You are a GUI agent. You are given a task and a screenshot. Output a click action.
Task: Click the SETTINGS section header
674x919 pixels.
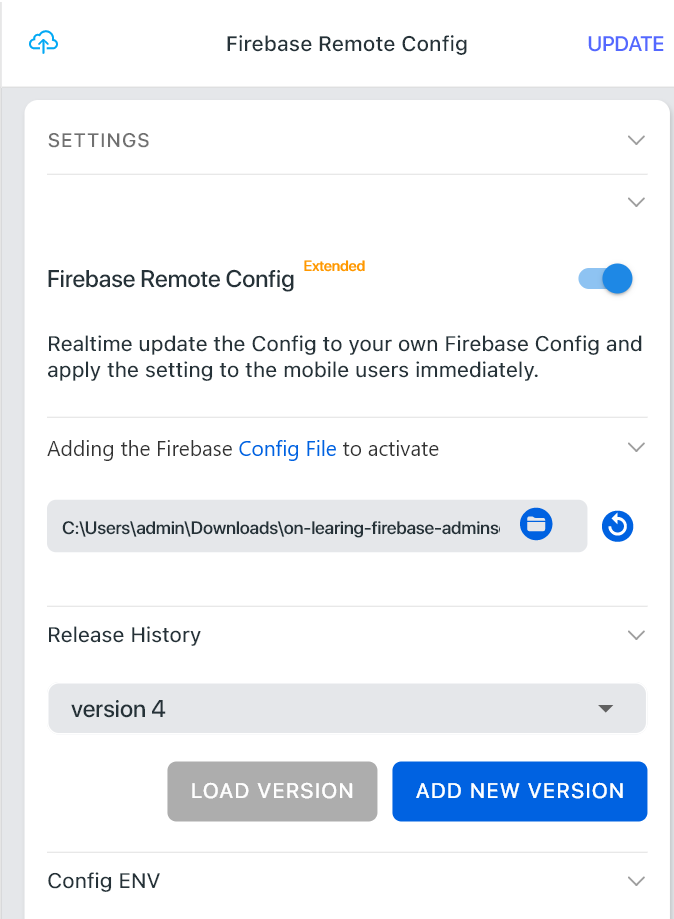pyautogui.click(x=98, y=141)
